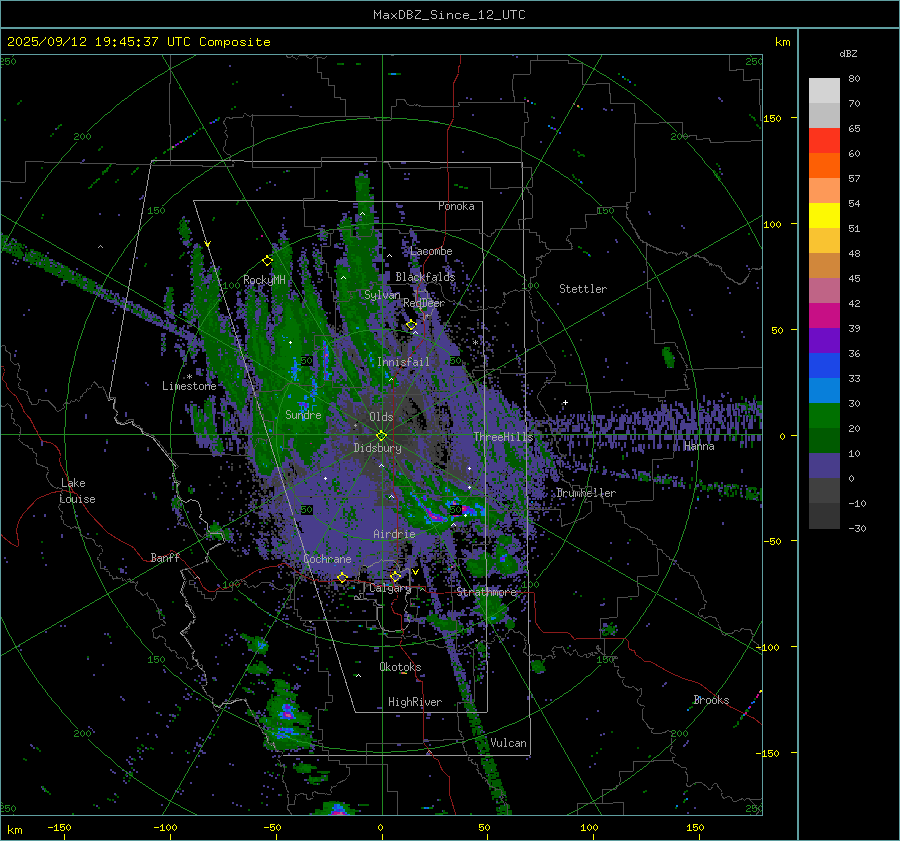Click the asterisk marker above Limestone label
Screen dimensions: 900x841
(x=190, y=377)
